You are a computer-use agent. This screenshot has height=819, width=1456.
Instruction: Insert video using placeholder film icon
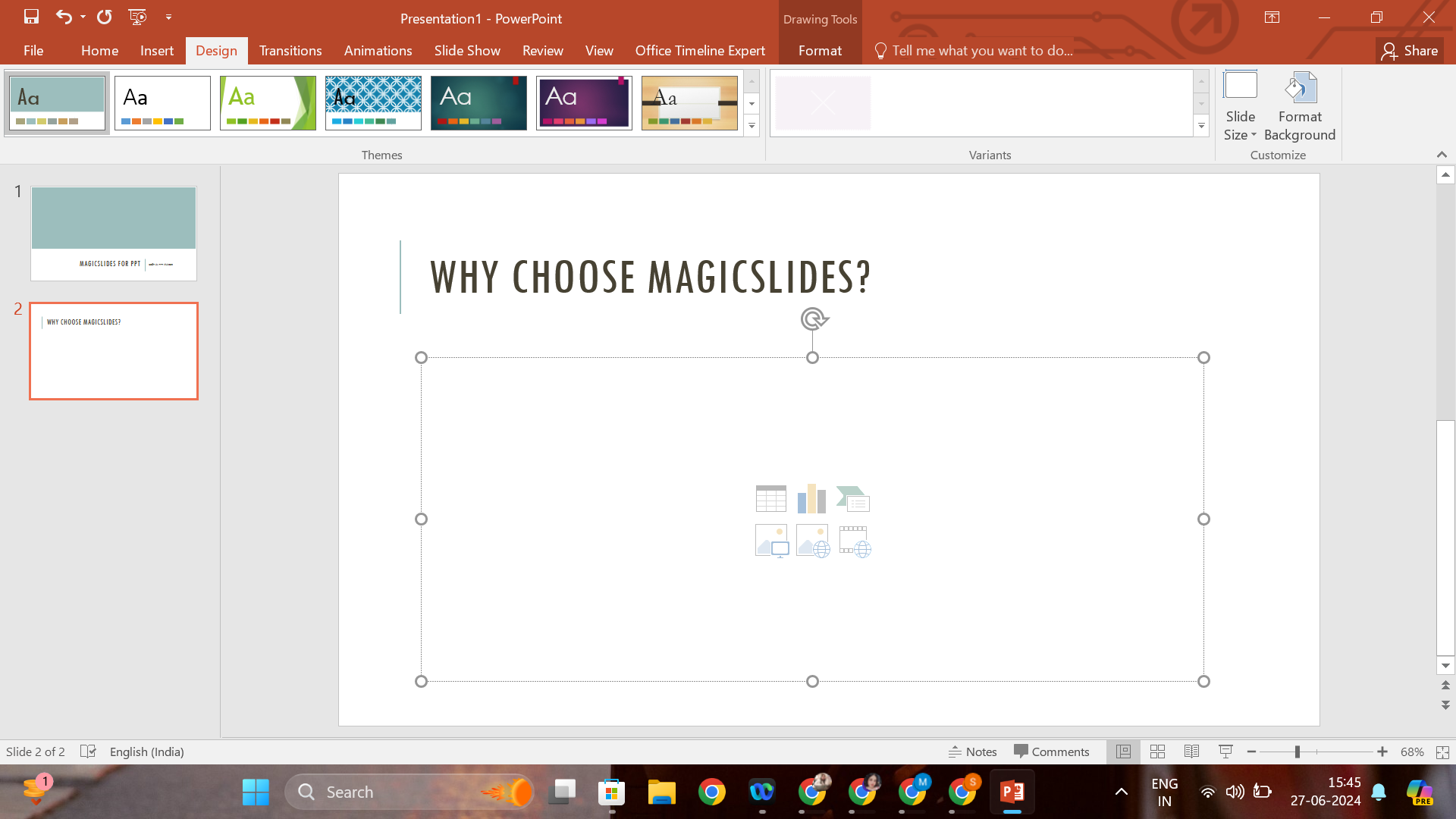[x=855, y=541]
